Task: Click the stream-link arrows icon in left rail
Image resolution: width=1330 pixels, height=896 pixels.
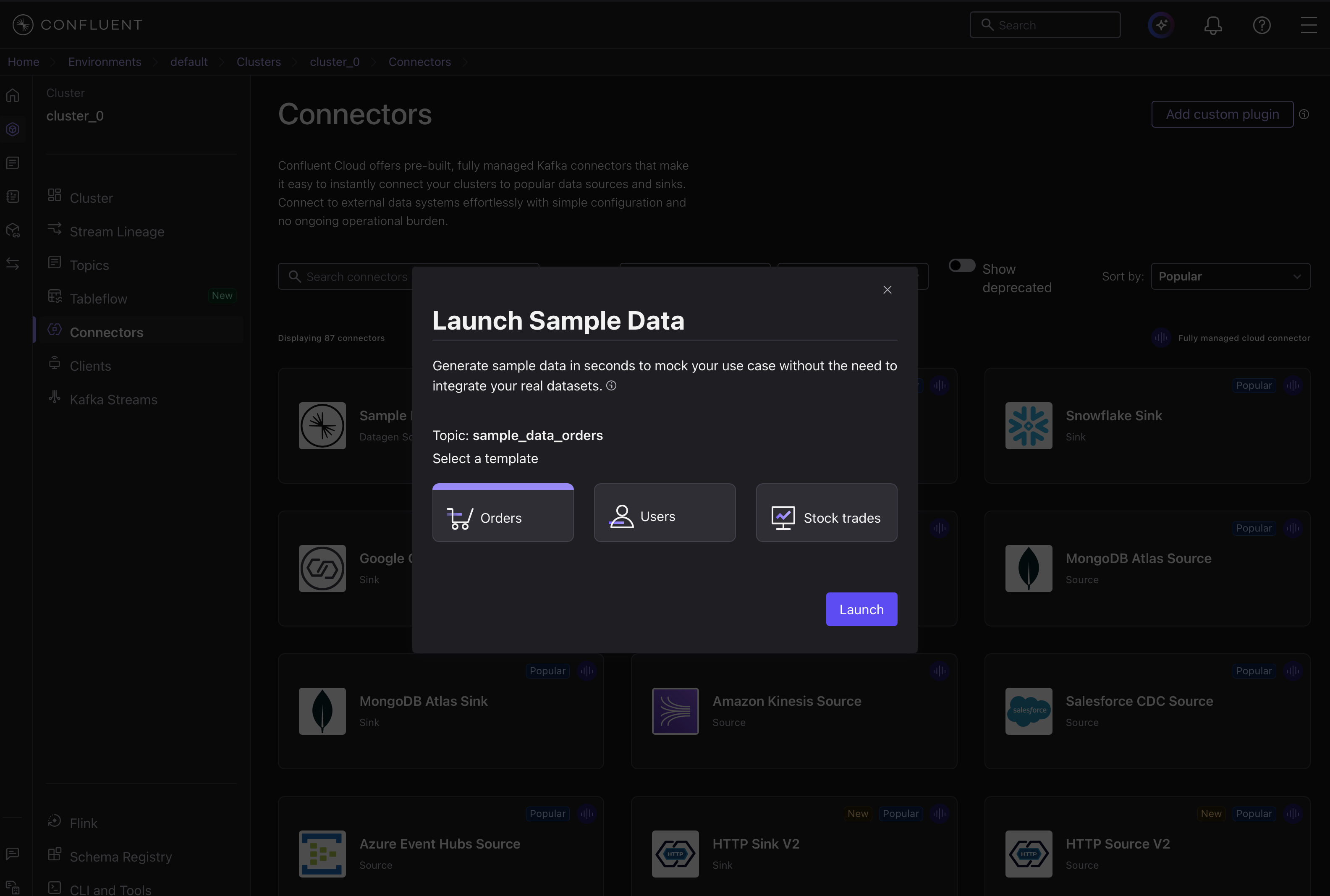Action: pyautogui.click(x=13, y=263)
